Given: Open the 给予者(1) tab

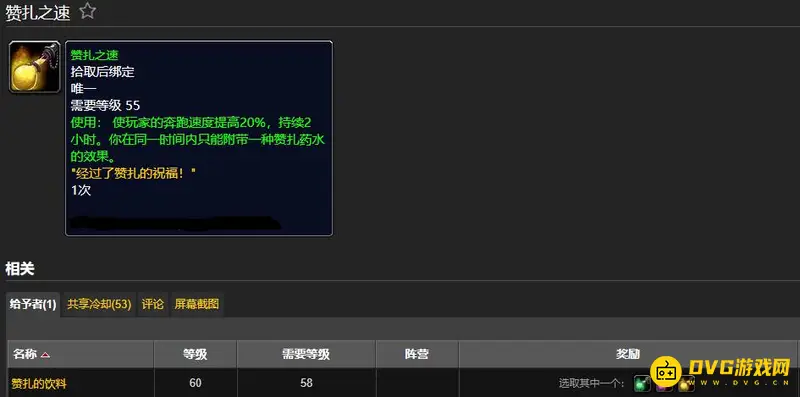Looking at the screenshot, I should pyautogui.click(x=33, y=305).
